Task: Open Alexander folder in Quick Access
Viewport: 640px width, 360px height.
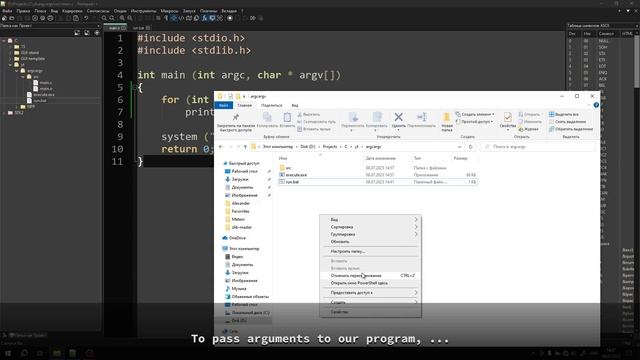Action: click(x=240, y=203)
